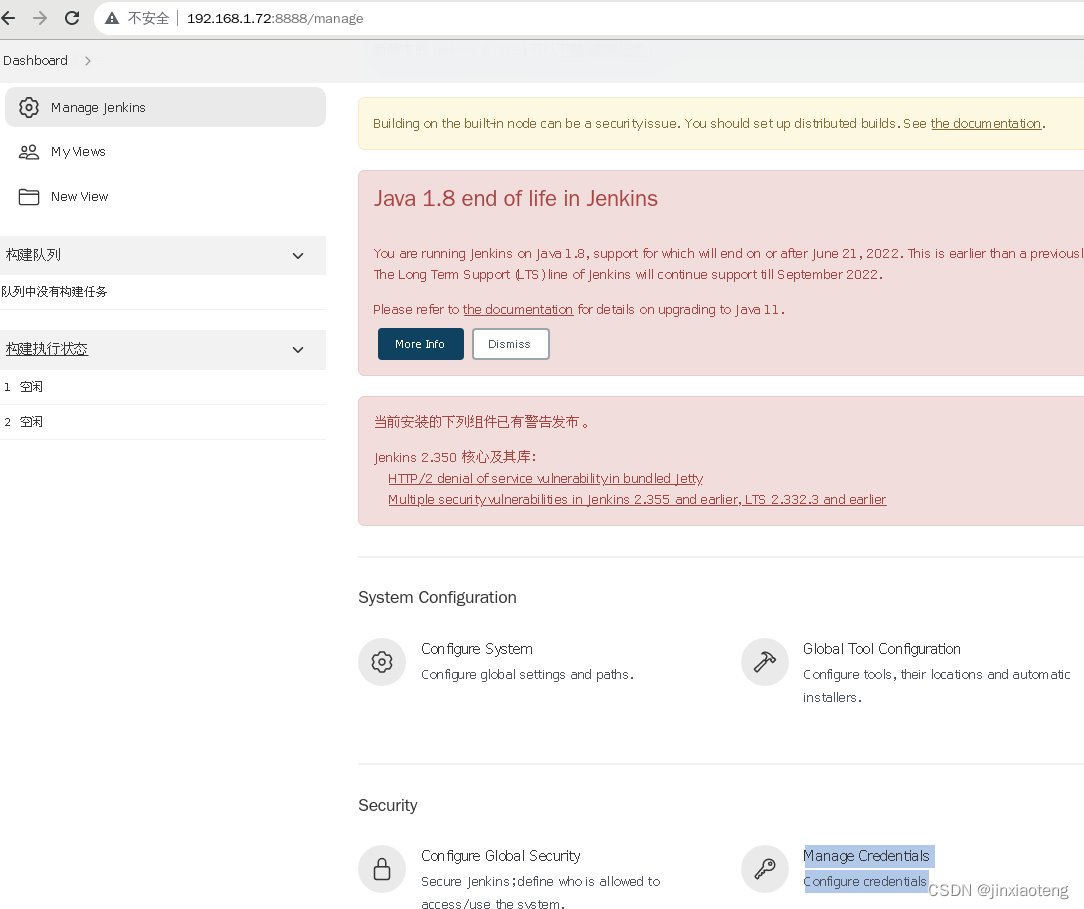Screen dimensions: 1084x909
Task: Click the not-secure warning triangle icon
Action: pos(112,18)
